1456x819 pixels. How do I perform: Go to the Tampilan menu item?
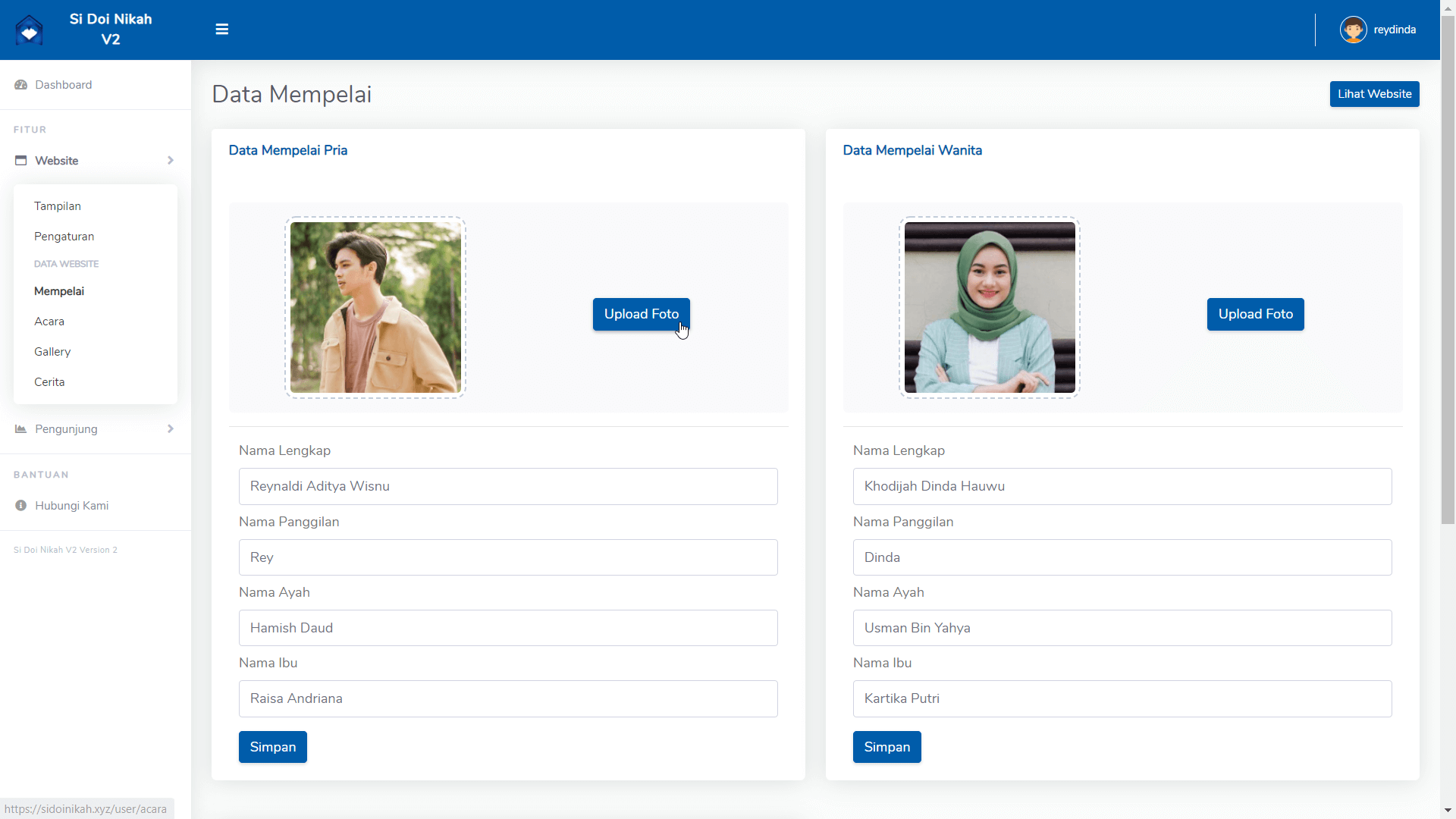coord(58,206)
